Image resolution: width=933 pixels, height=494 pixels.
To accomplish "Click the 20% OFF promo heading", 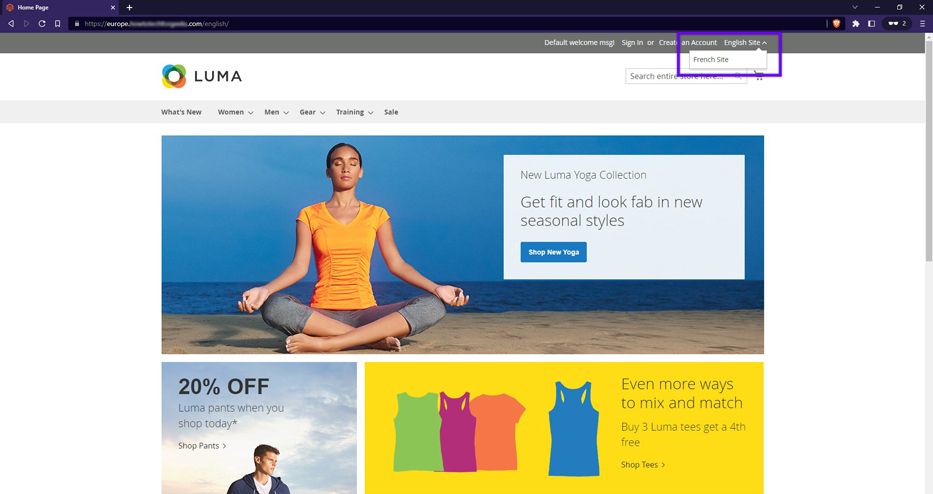I will pyautogui.click(x=224, y=387).
